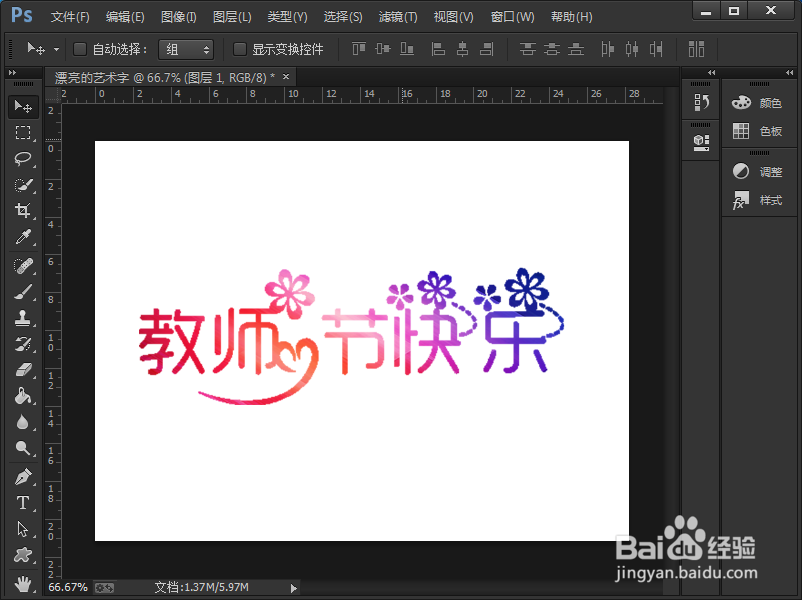Screen dimensions: 802x600
Task: Open the tool preset picker arrow
Action: point(56,49)
